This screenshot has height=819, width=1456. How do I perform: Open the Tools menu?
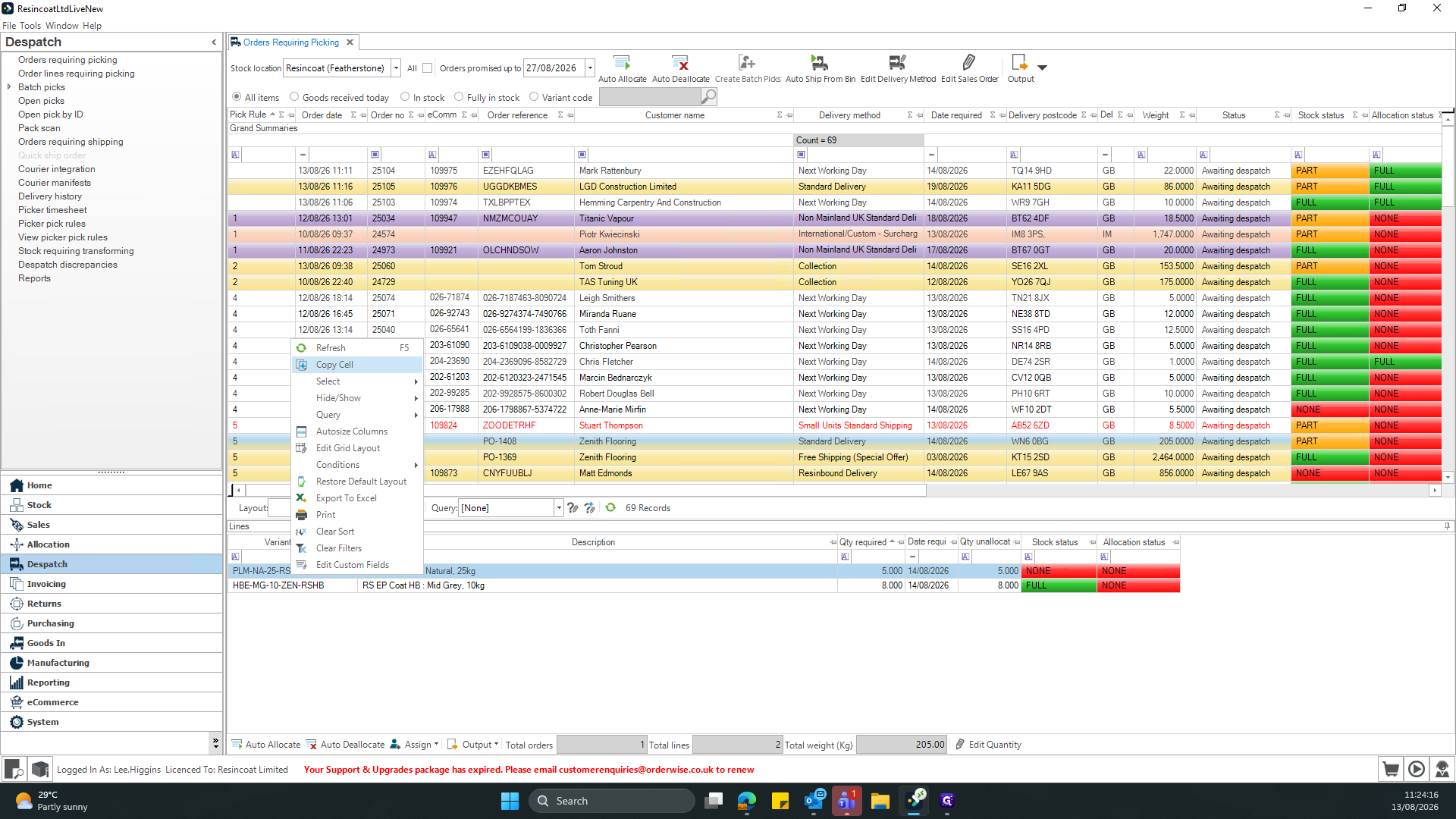30,26
